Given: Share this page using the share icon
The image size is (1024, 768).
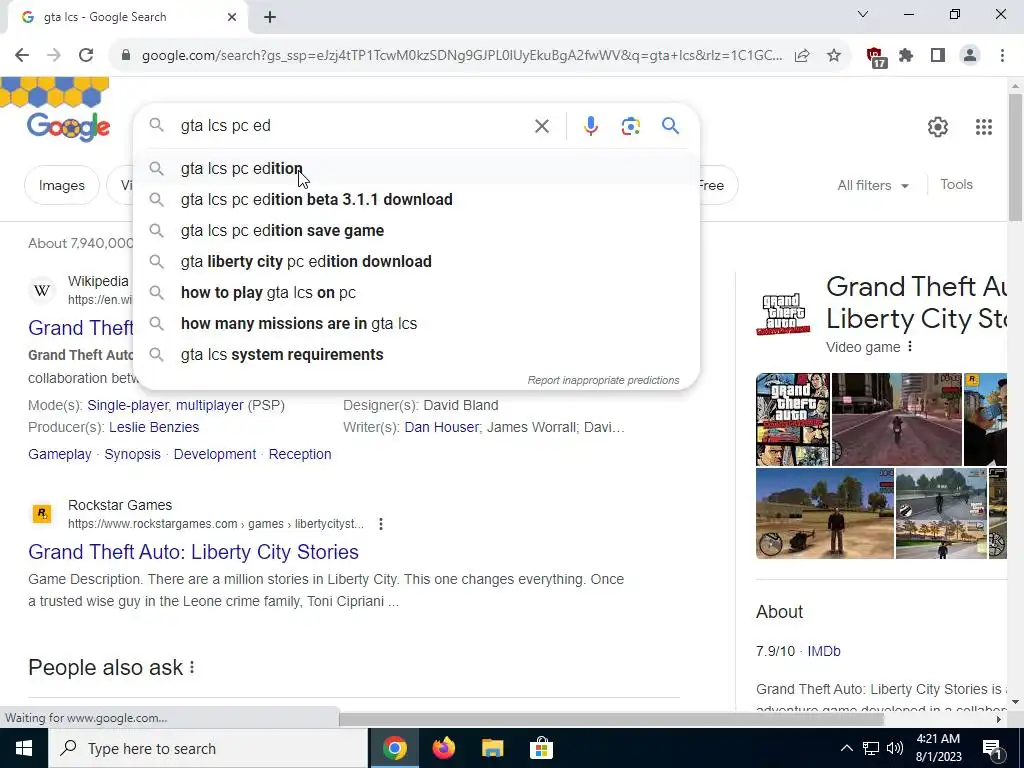Looking at the screenshot, I should (802, 56).
